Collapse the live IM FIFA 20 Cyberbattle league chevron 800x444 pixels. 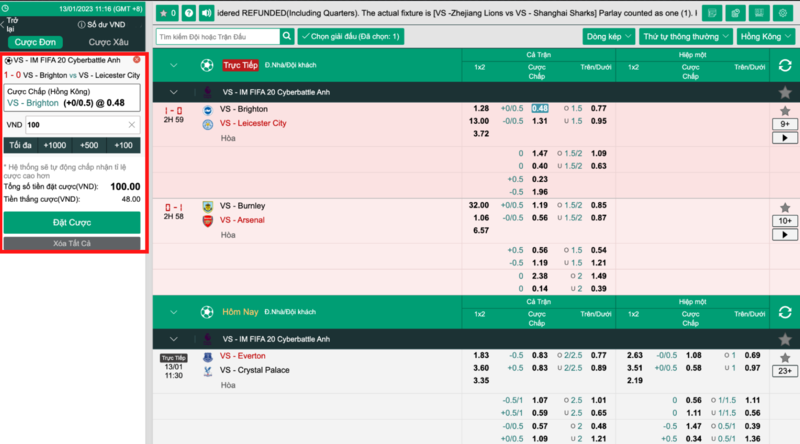pyautogui.click(x=173, y=92)
